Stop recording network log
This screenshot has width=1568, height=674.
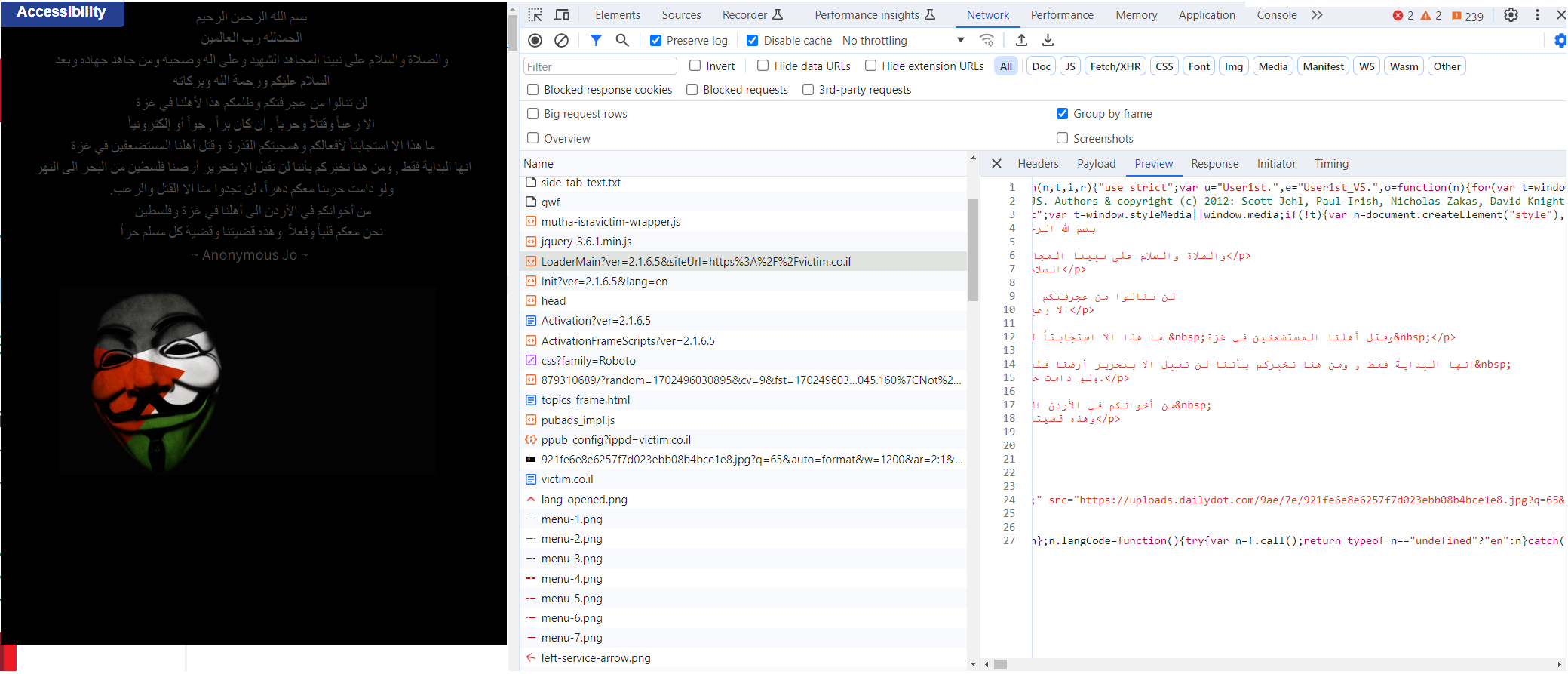535,41
